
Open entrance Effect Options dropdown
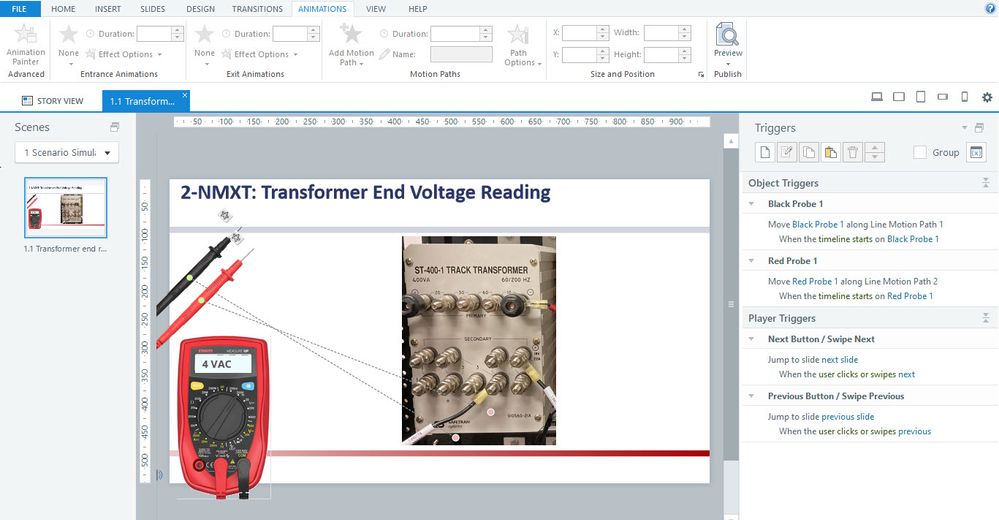pyautogui.click(x=126, y=54)
